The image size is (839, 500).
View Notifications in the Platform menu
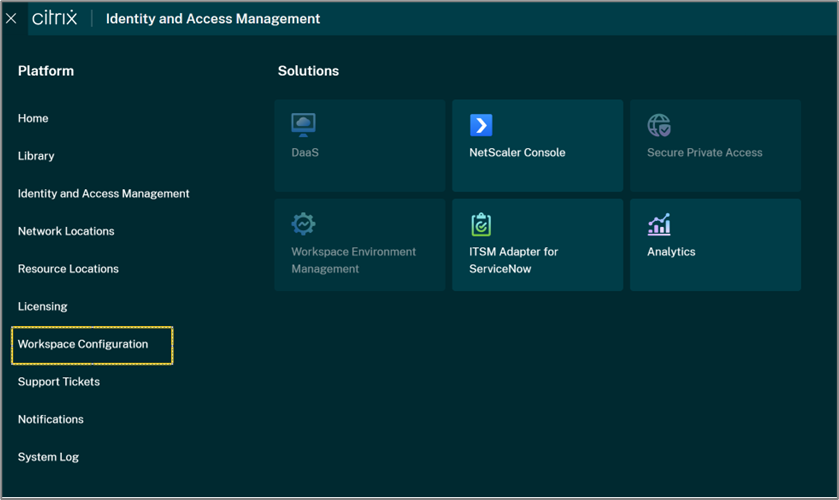50,419
